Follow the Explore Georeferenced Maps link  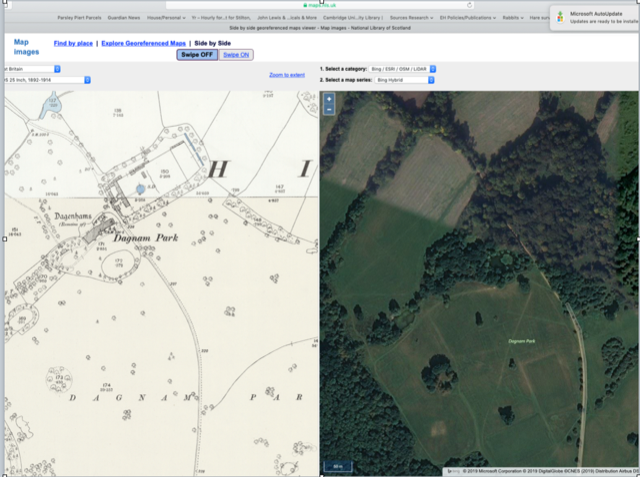coord(144,43)
